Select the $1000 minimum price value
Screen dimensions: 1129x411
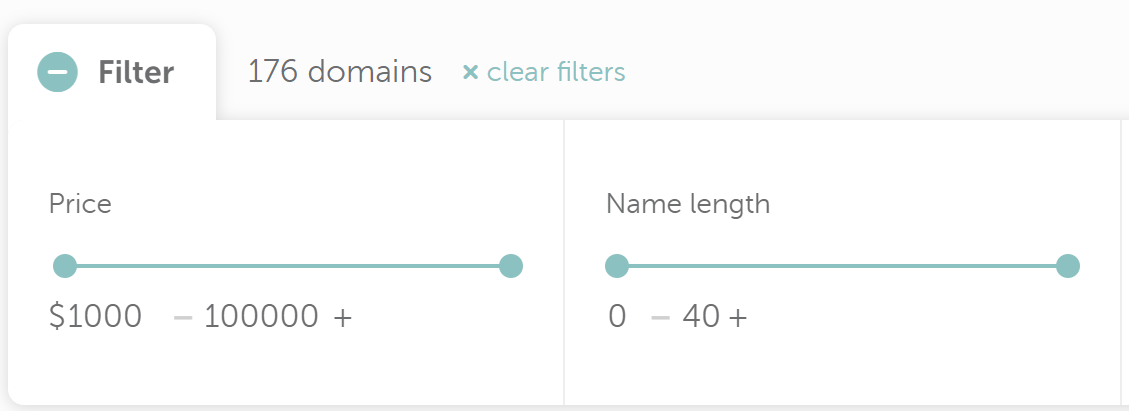(96, 317)
